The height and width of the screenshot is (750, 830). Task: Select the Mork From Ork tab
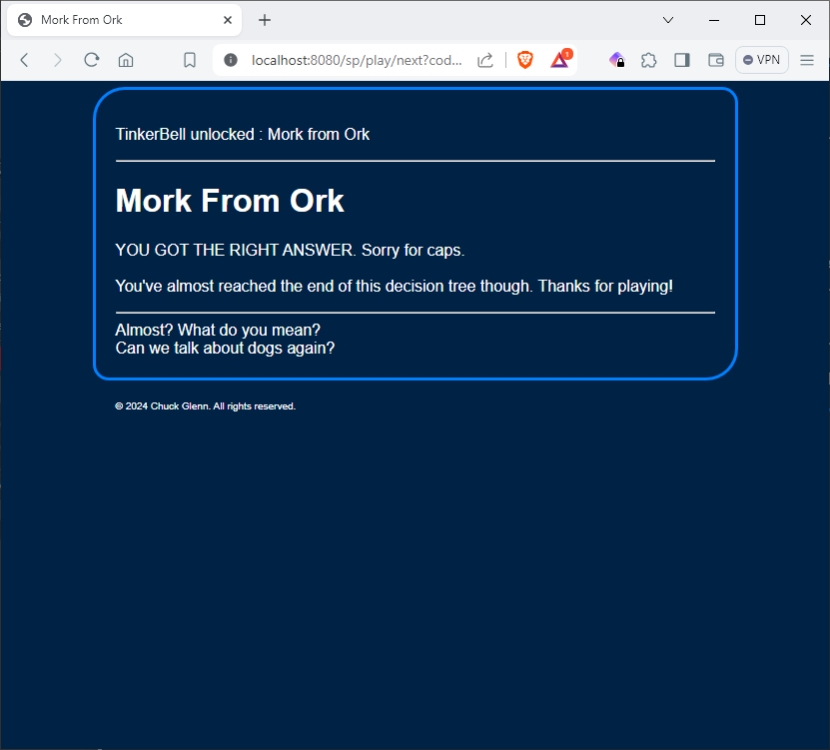(x=110, y=20)
